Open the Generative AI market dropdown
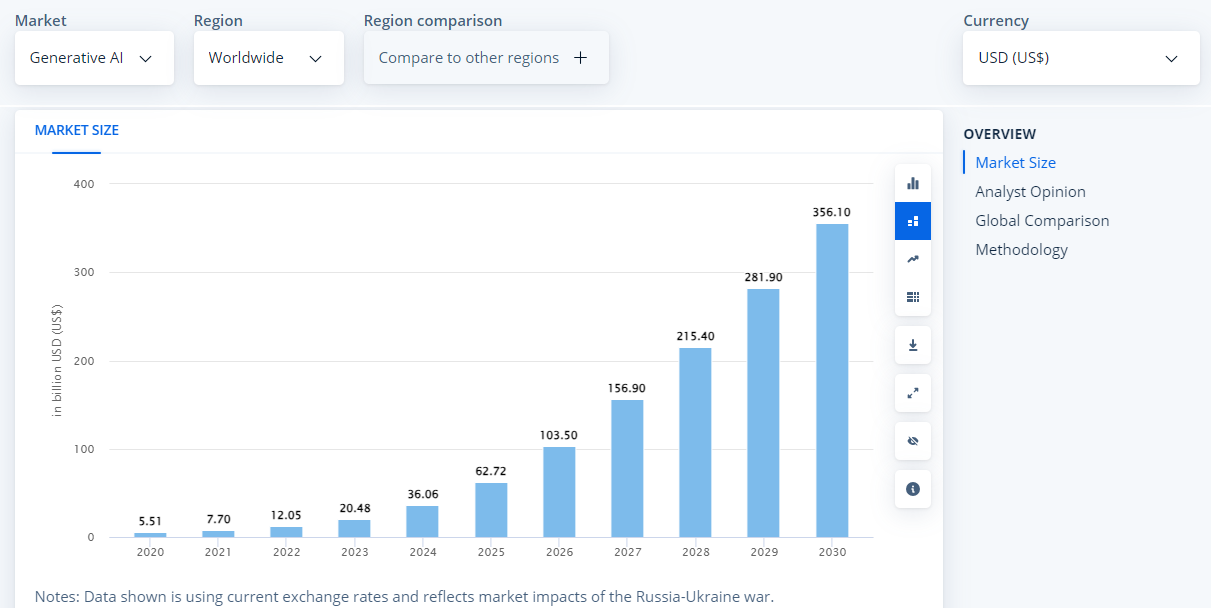 coord(94,58)
